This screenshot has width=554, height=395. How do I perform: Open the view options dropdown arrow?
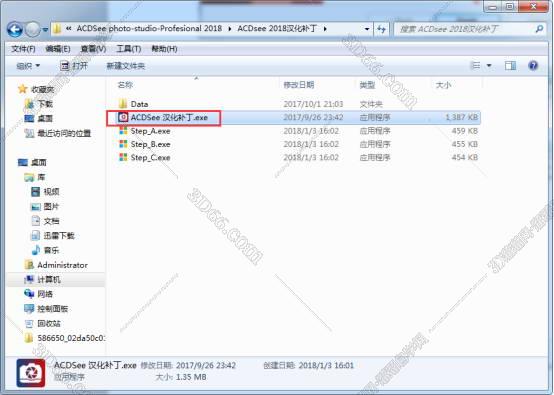489,65
